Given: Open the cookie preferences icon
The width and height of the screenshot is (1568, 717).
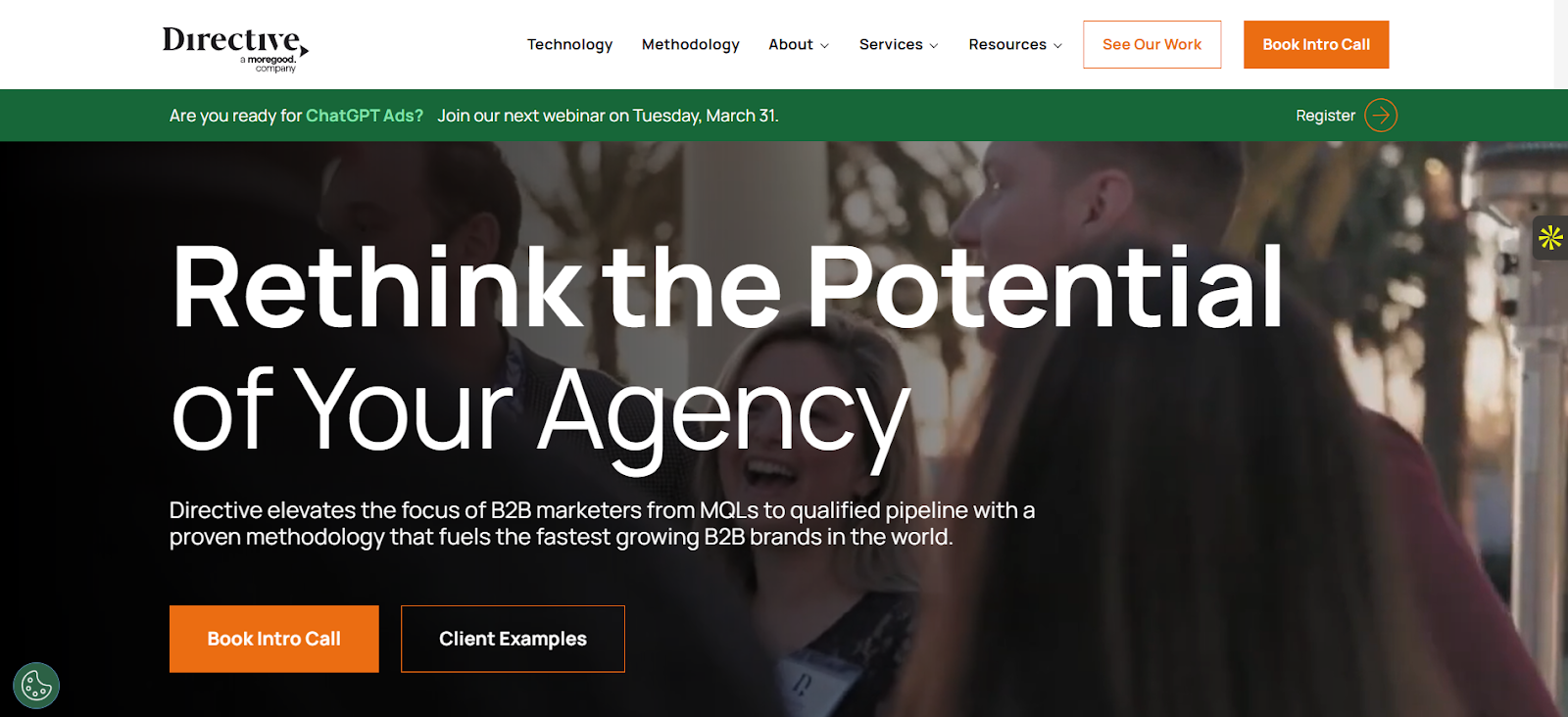Looking at the screenshot, I should point(36,686).
